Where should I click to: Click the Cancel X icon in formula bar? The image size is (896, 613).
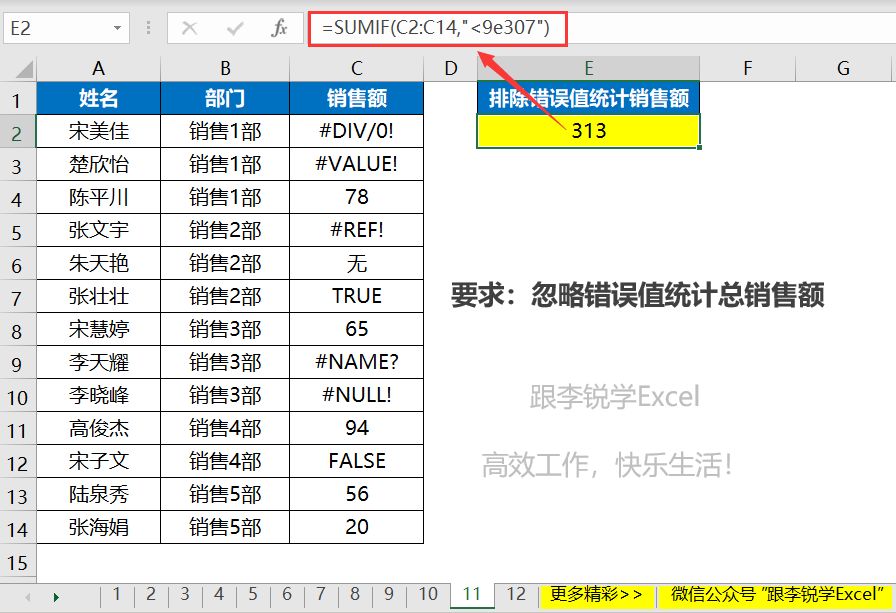pos(189,29)
